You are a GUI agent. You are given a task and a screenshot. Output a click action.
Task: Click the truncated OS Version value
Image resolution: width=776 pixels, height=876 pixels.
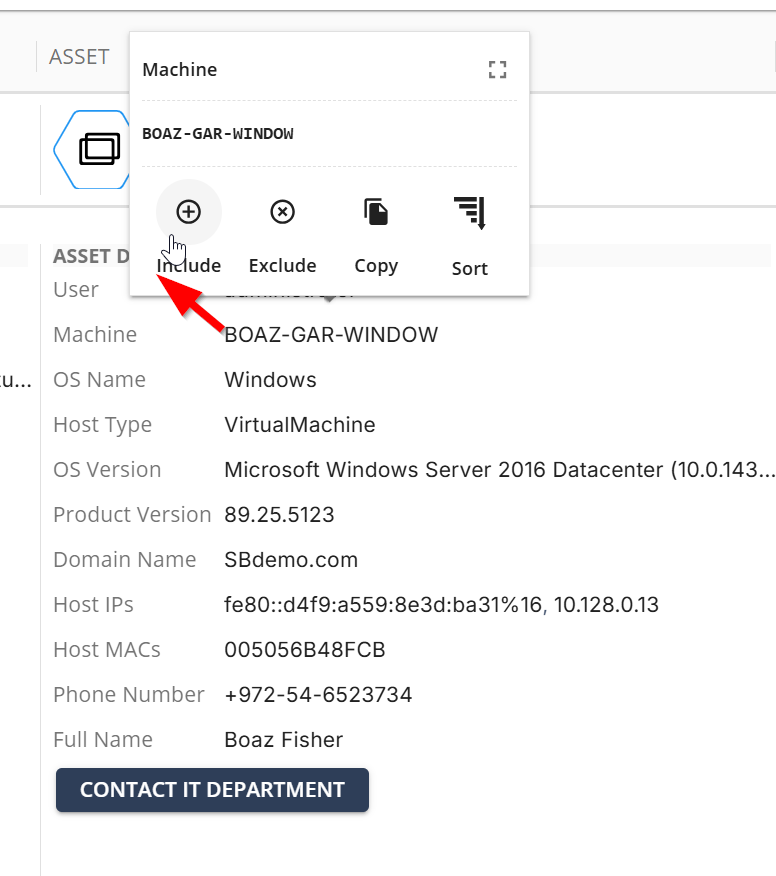point(499,469)
